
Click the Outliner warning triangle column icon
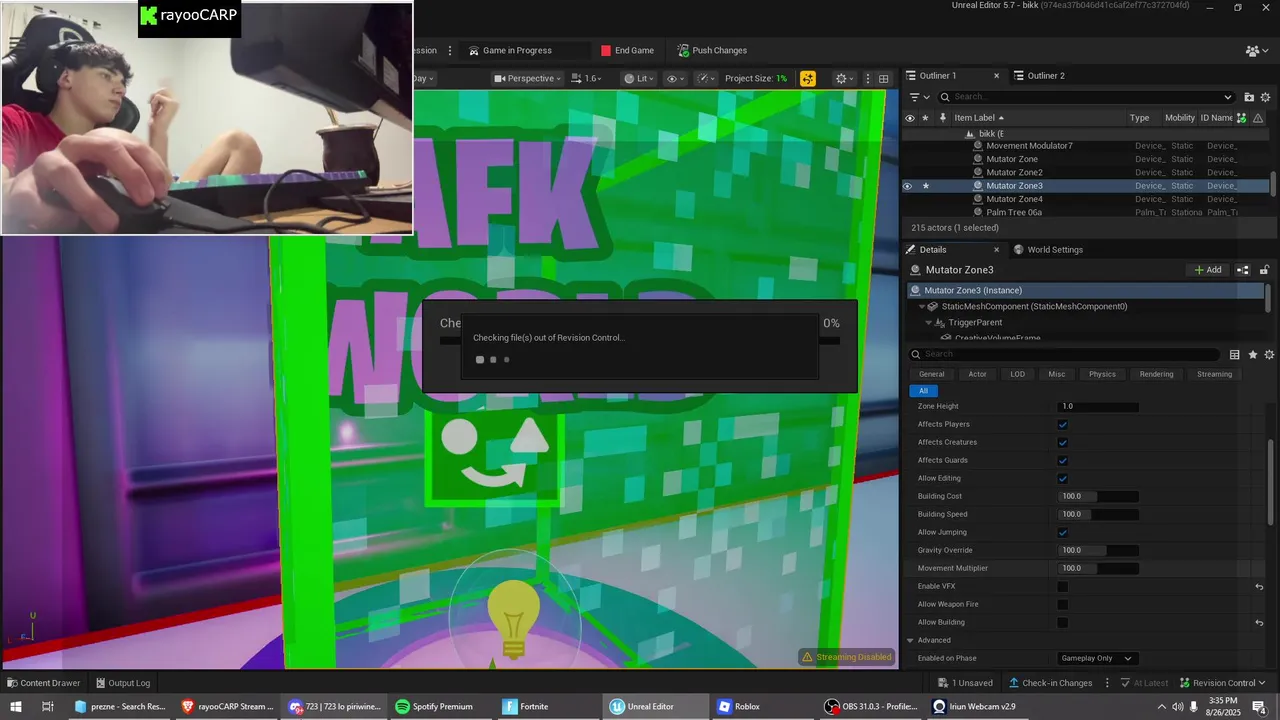point(1258,118)
